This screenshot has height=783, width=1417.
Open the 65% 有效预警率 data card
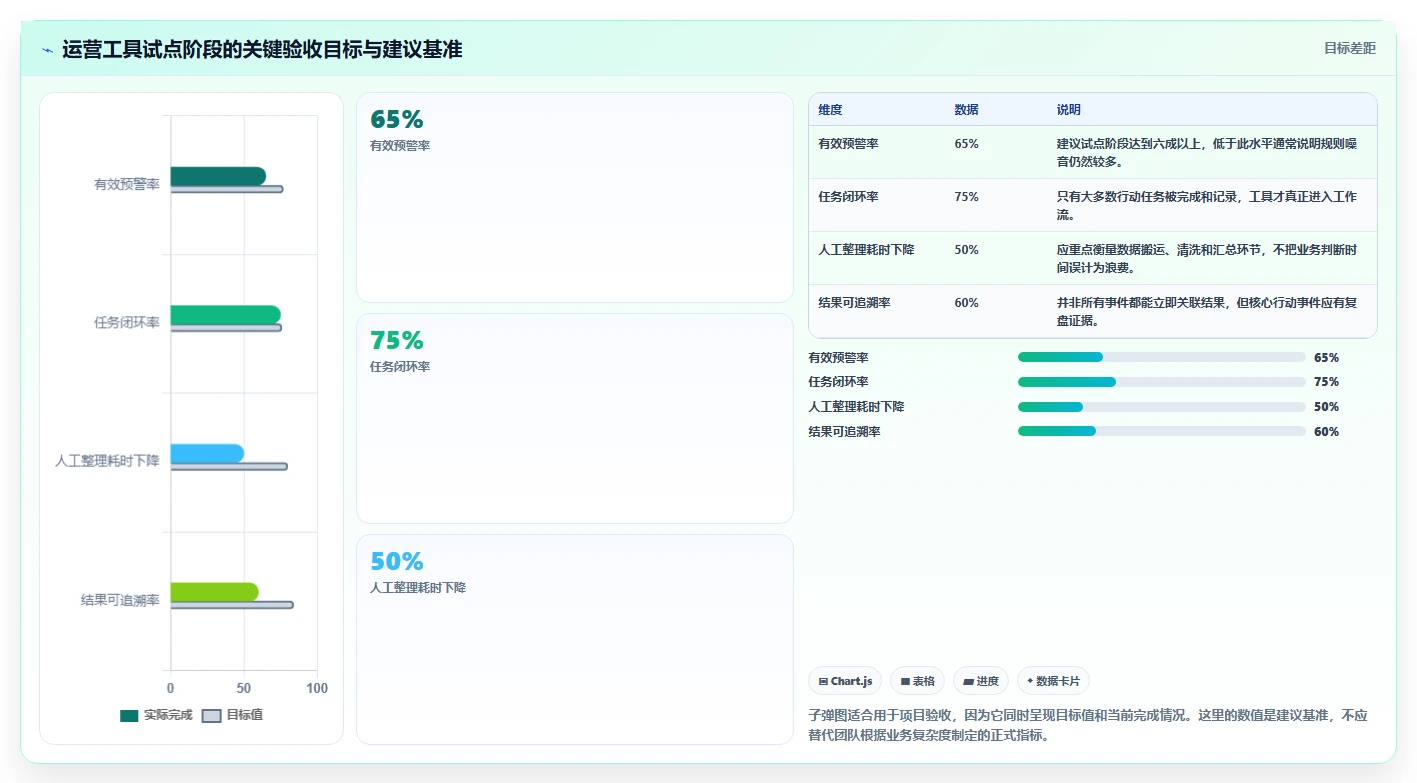575,197
